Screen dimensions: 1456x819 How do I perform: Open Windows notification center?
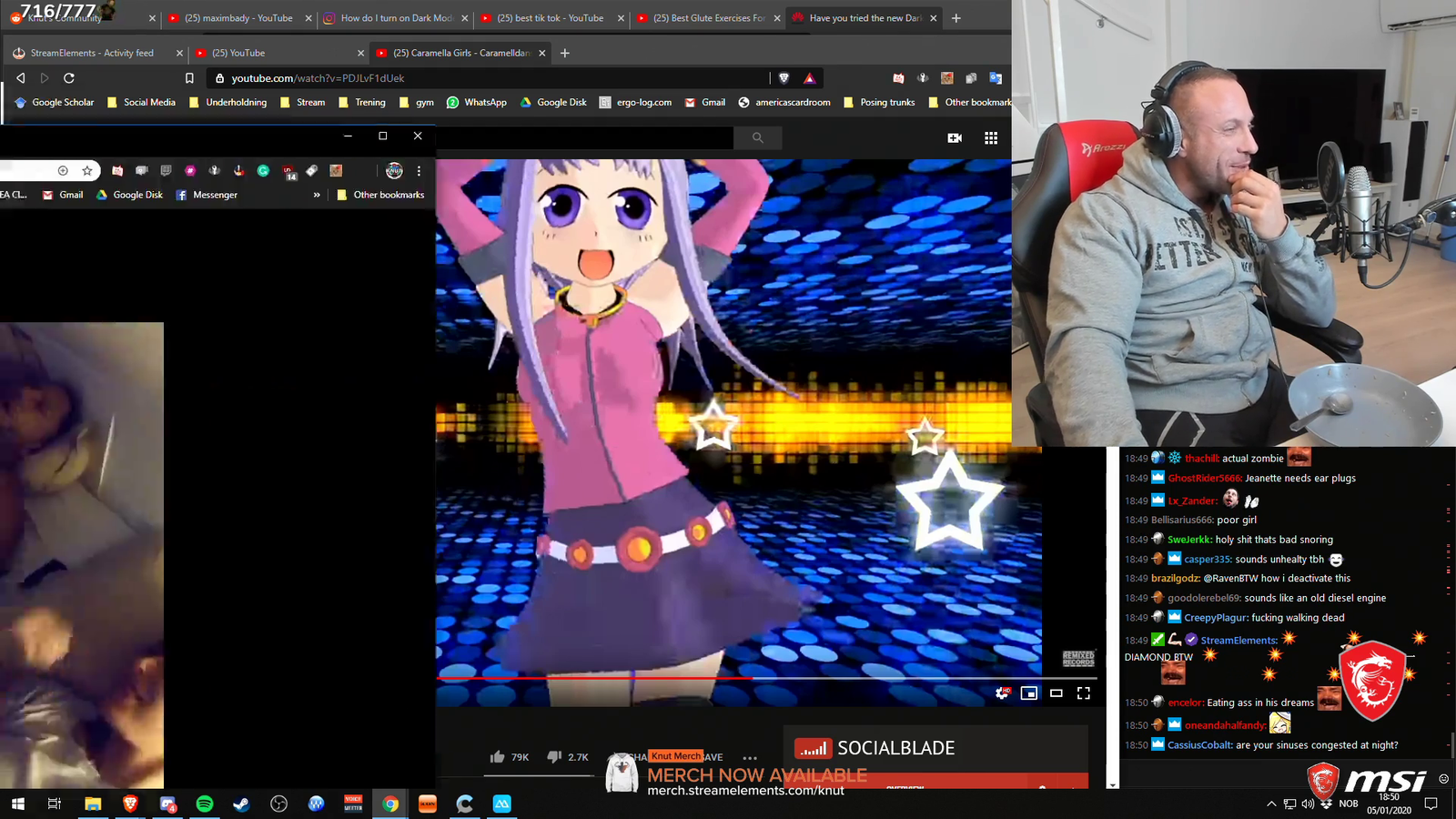click(x=1431, y=804)
